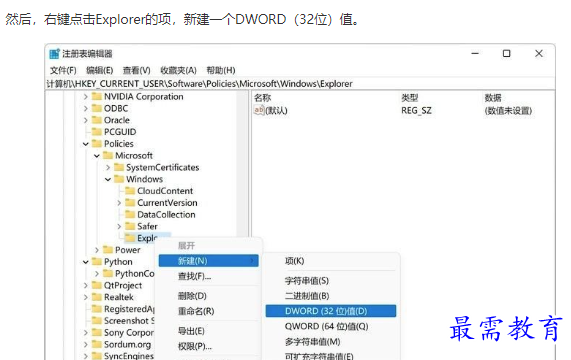Click the Sordum.org folder icon

(x=97, y=344)
